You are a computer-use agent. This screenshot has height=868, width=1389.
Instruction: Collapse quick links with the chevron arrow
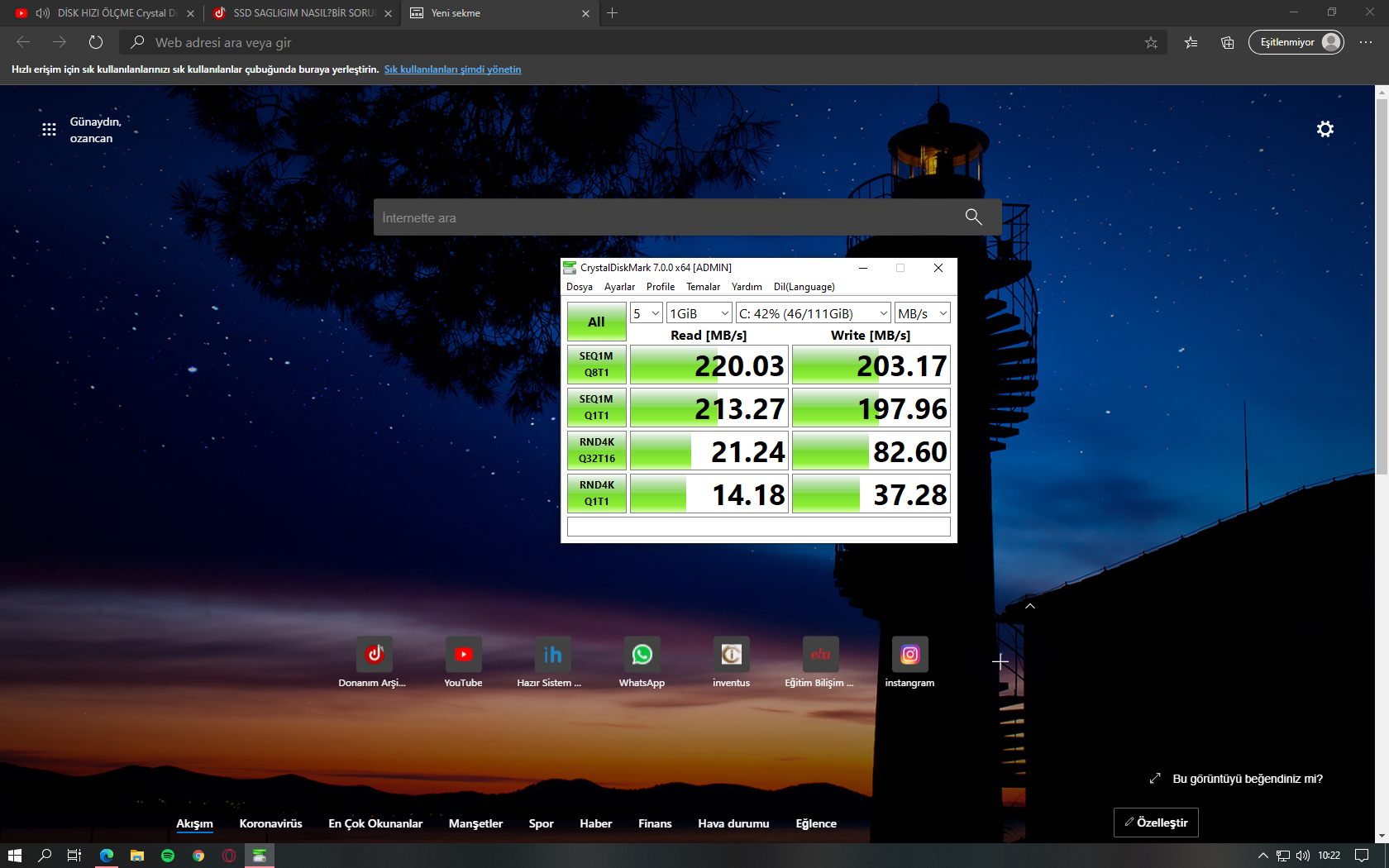point(1029,606)
